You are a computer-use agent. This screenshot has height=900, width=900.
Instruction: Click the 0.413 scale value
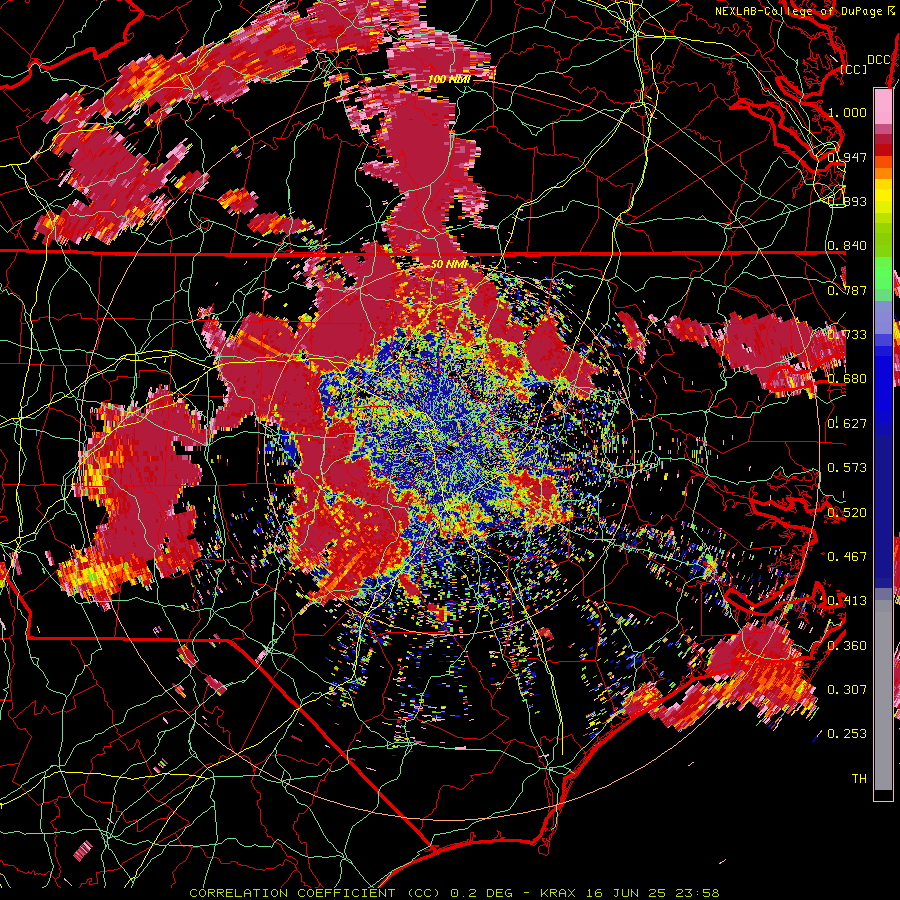click(847, 601)
